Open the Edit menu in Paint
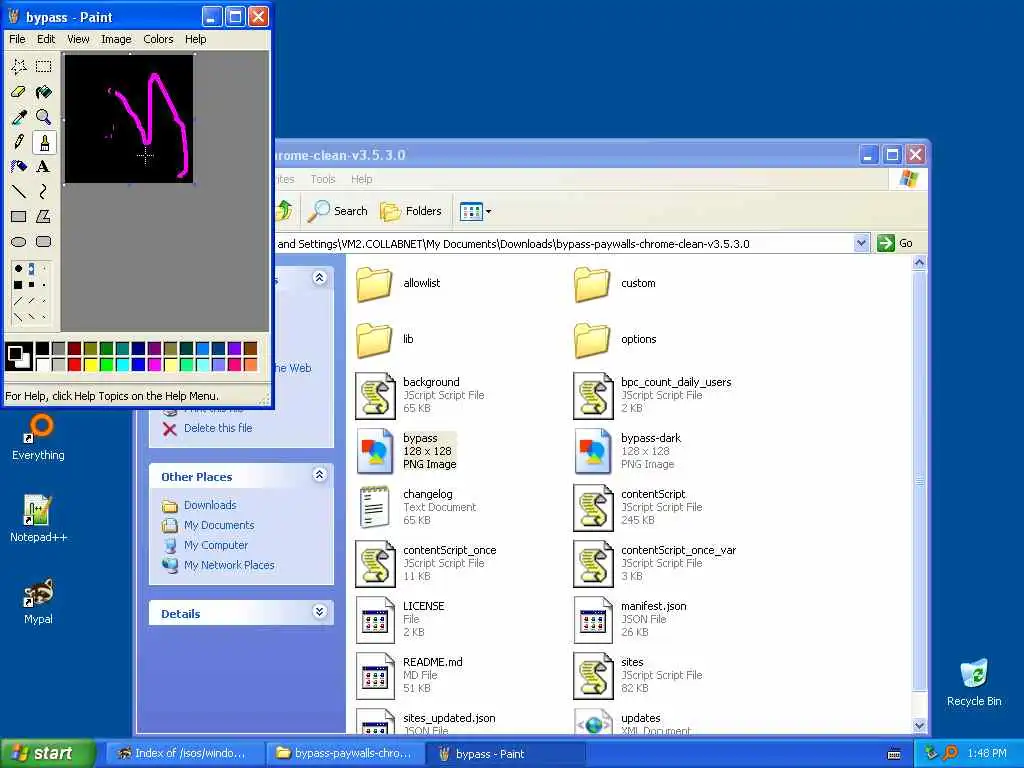Viewport: 1024px width, 768px height. coord(46,39)
